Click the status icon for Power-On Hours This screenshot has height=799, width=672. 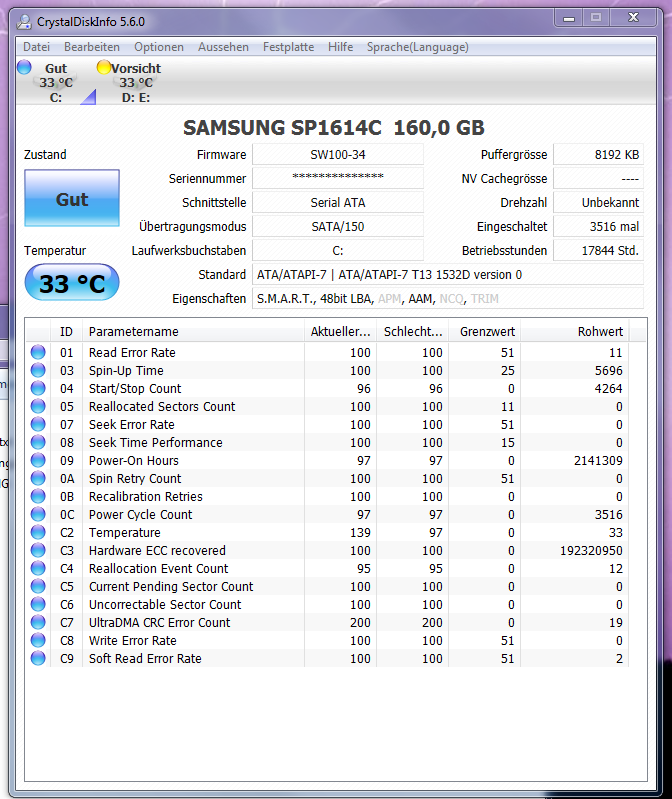38,460
